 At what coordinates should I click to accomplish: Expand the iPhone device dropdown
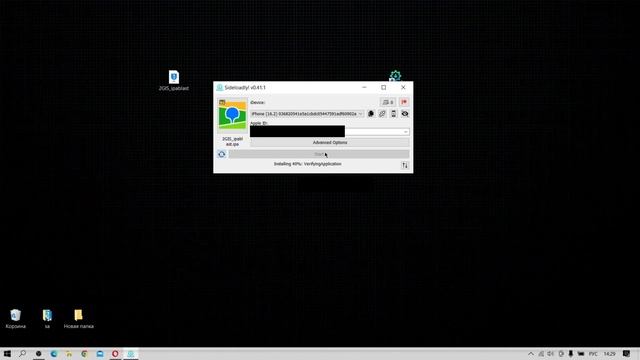(x=307, y=114)
